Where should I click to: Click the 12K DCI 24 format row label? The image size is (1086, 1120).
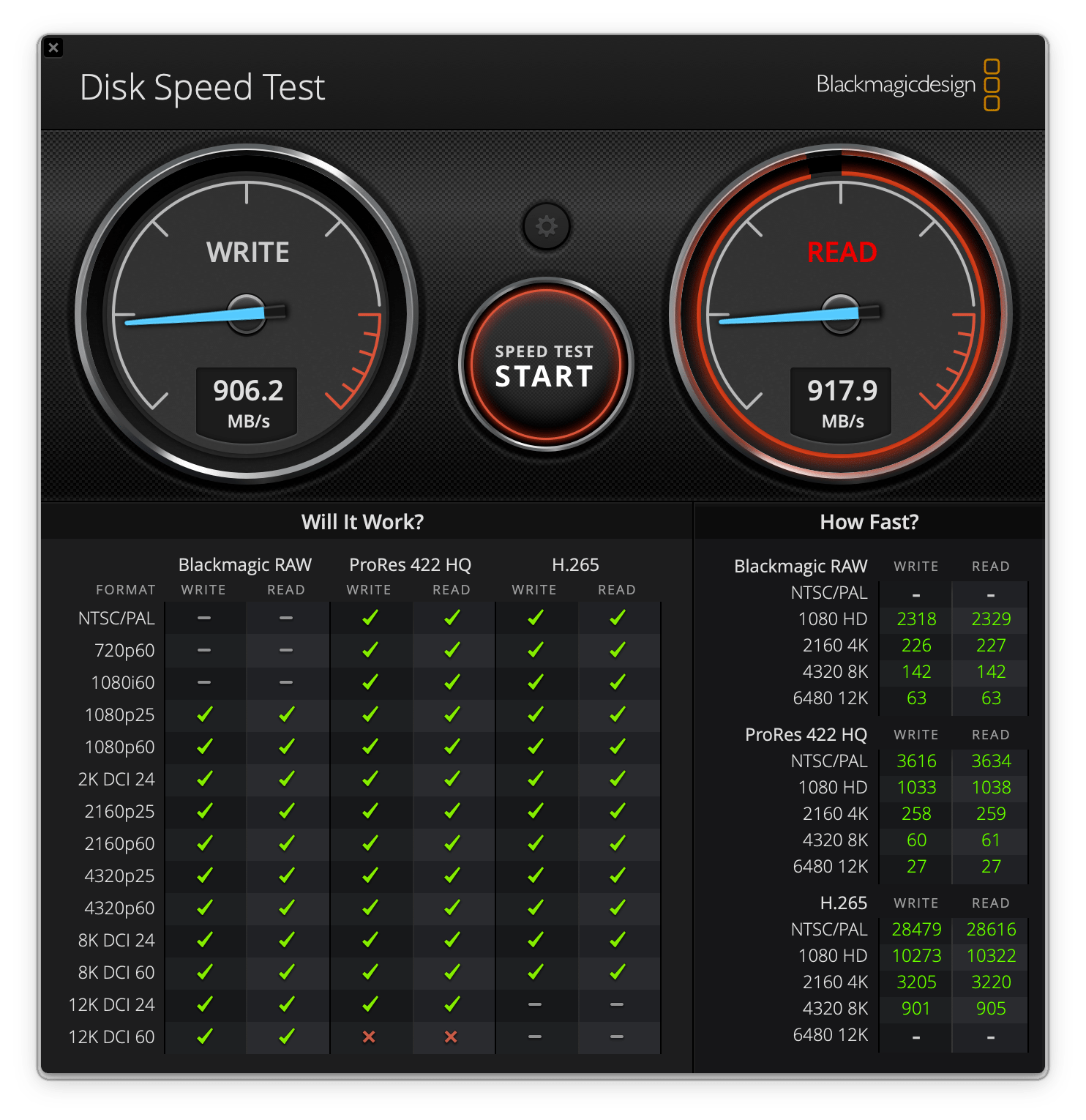[x=111, y=1004]
